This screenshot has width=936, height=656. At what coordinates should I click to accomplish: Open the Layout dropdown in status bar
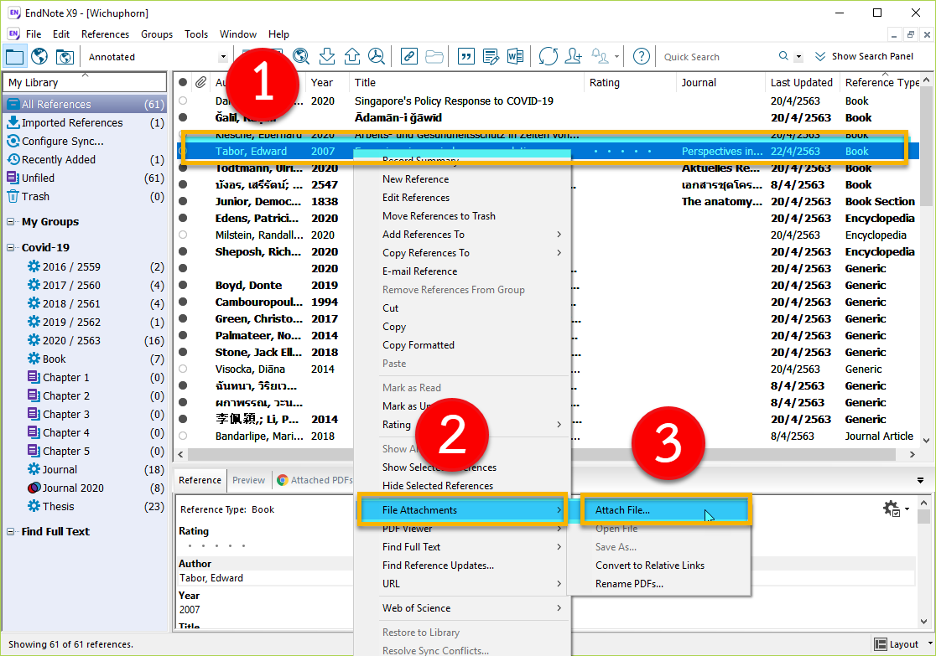click(903, 645)
